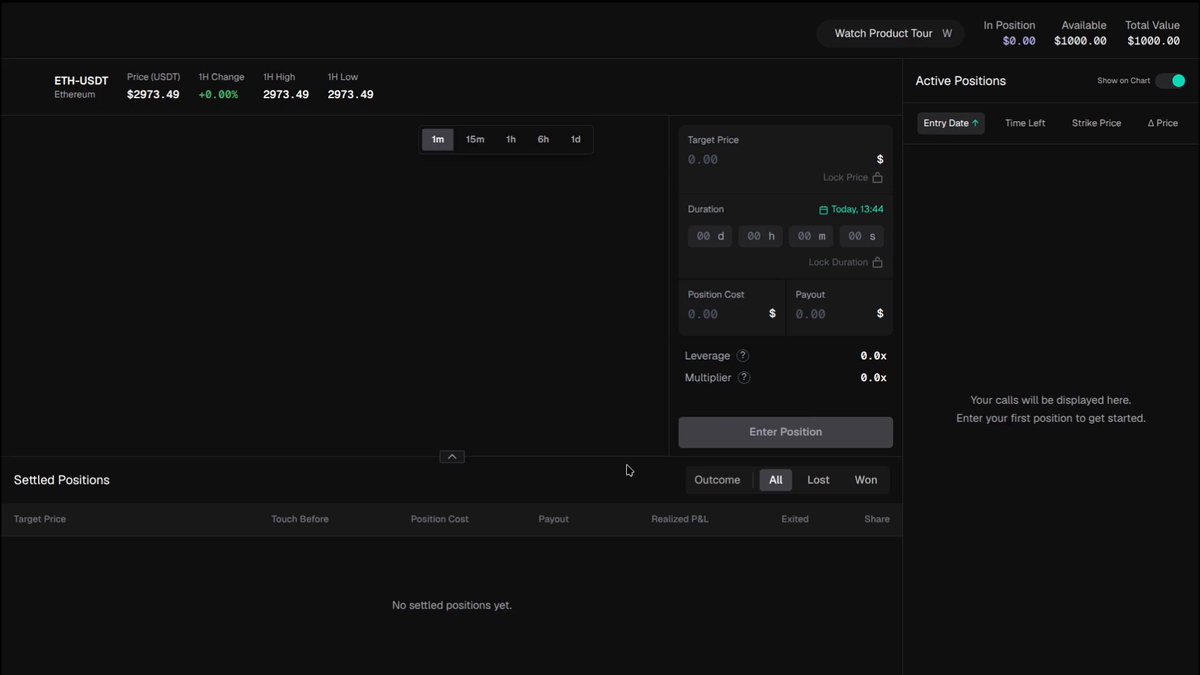Click the Target Price column header
The width and height of the screenshot is (1200, 675).
(x=40, y=519)
